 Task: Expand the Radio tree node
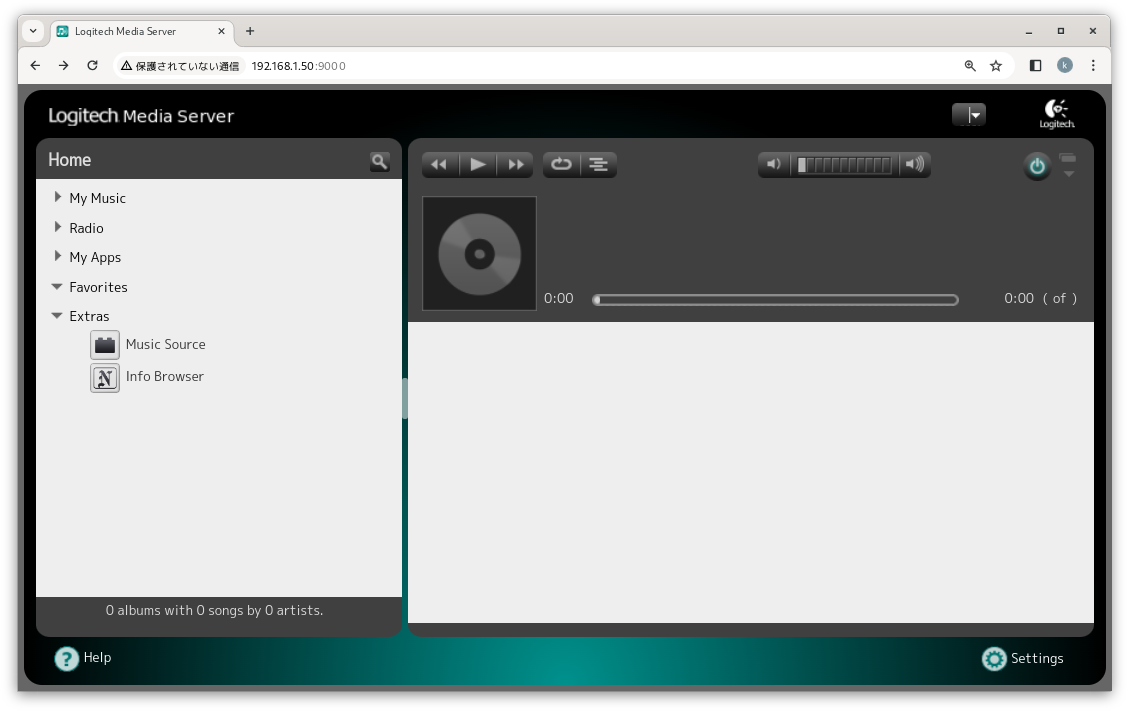pos(58,227)
